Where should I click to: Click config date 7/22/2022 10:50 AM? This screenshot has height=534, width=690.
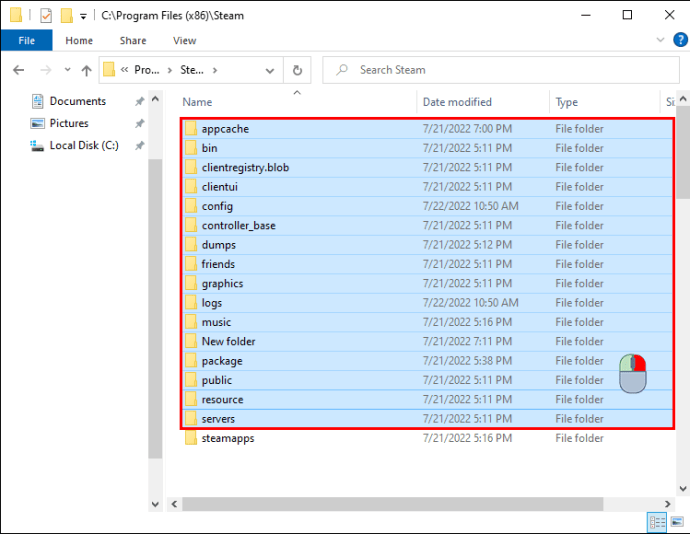click(x=470, y=206)
